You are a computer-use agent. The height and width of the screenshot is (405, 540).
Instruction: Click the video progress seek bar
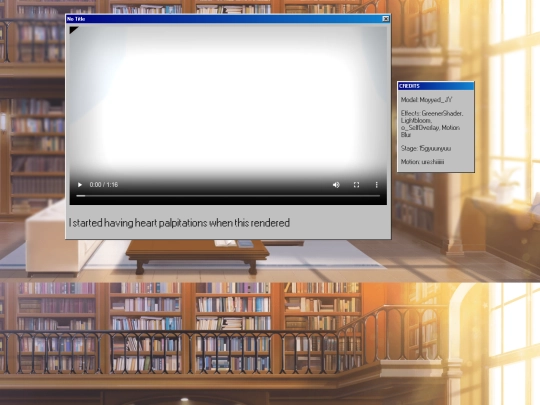pyautogui.click(x=228, y=196)
